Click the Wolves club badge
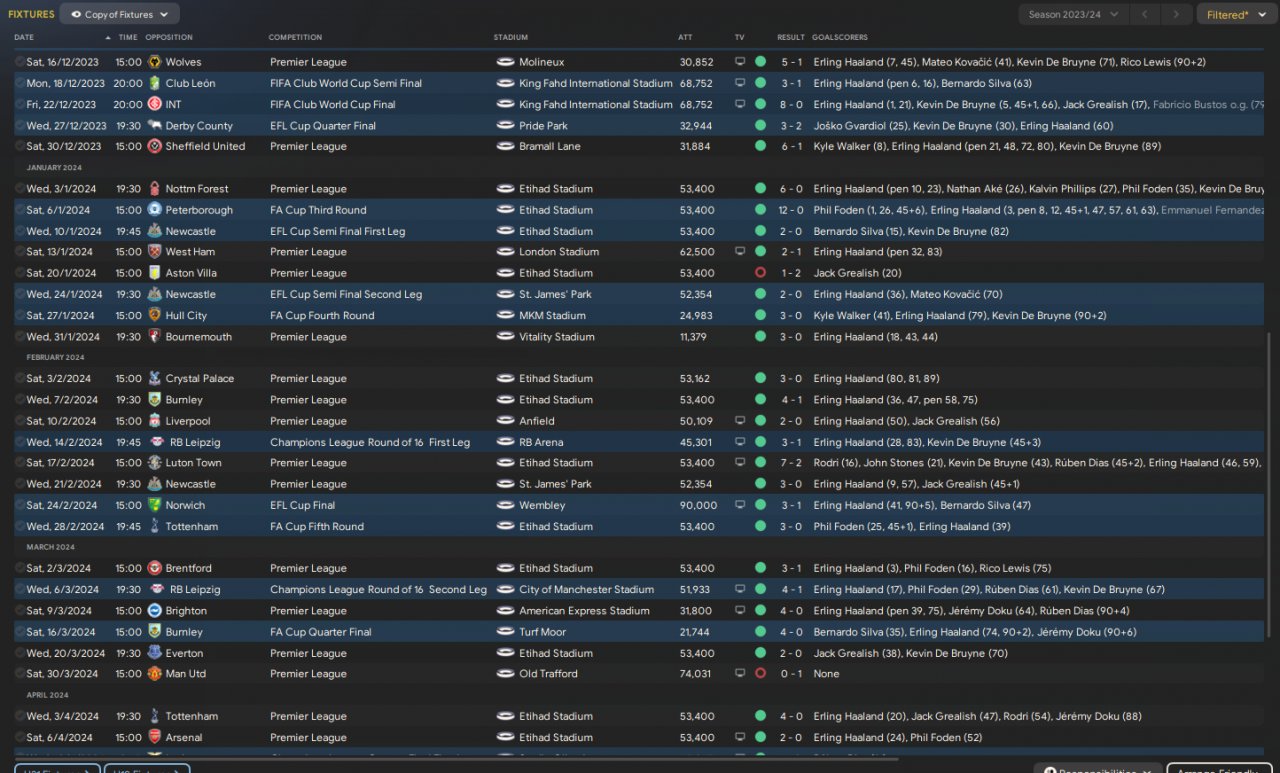The width and height of the screenshot is (1280, 773). click(x=155, y=62)
